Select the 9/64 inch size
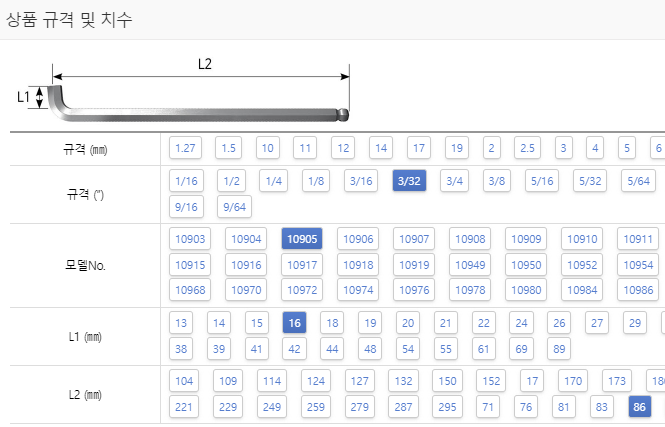This screenshot has height=427, width=665. coord(235,207)
